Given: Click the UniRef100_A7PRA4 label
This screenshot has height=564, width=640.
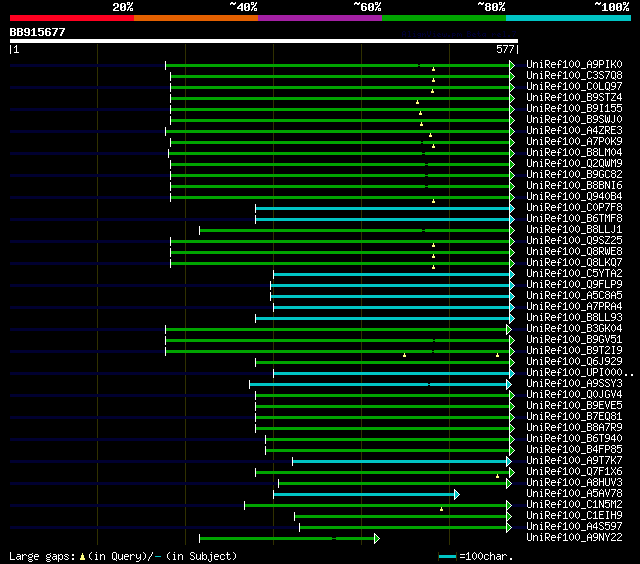Looking at the screenshot, I should (x=574, y=307).
